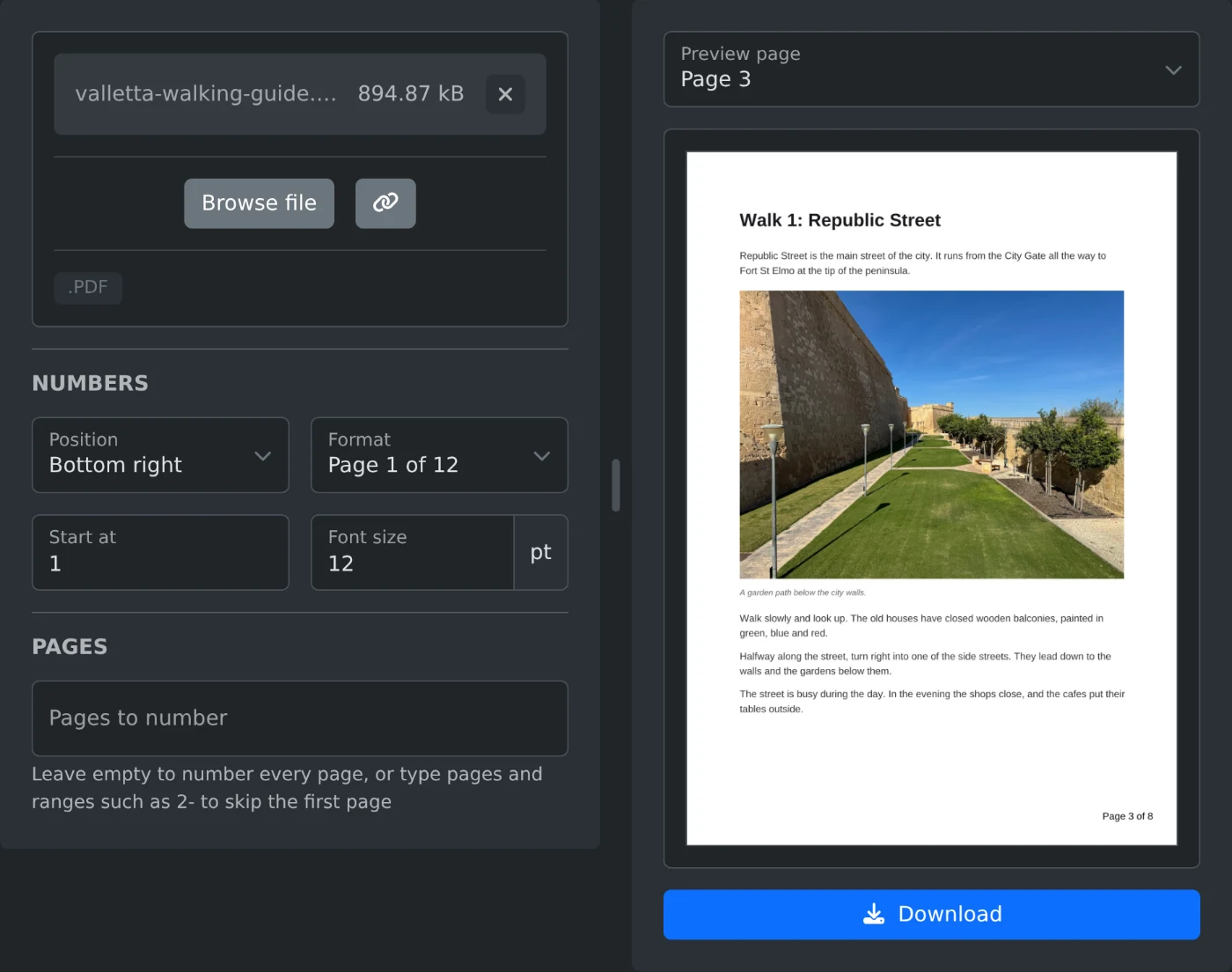
Task: Click the Pages to number field
Action: [x=300, y=718]
